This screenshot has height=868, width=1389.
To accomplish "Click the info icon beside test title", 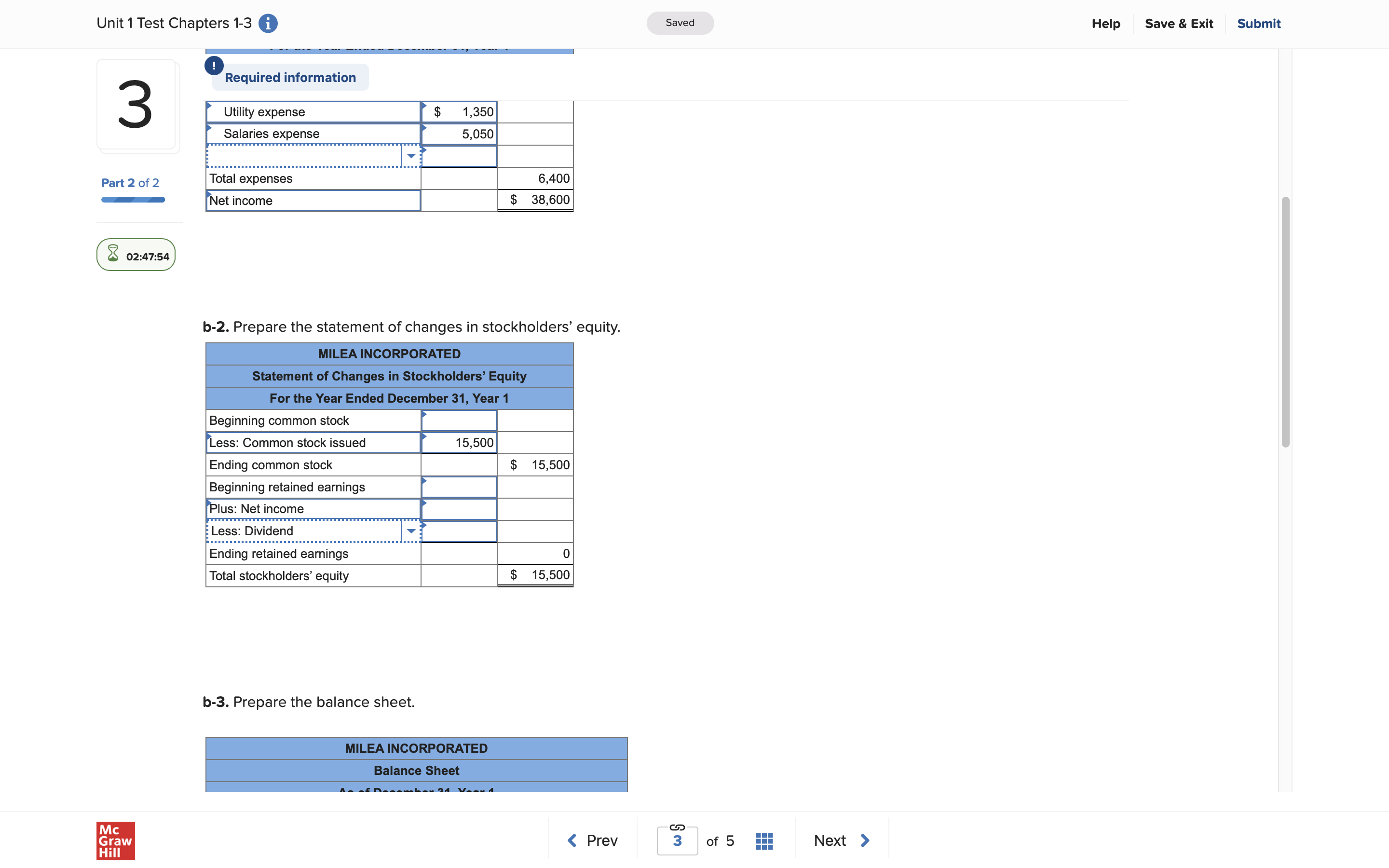I will coord(268,24).
